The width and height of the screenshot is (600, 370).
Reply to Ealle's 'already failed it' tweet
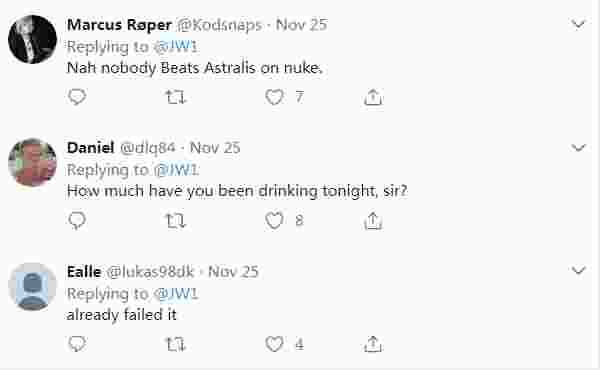(77, 344)
